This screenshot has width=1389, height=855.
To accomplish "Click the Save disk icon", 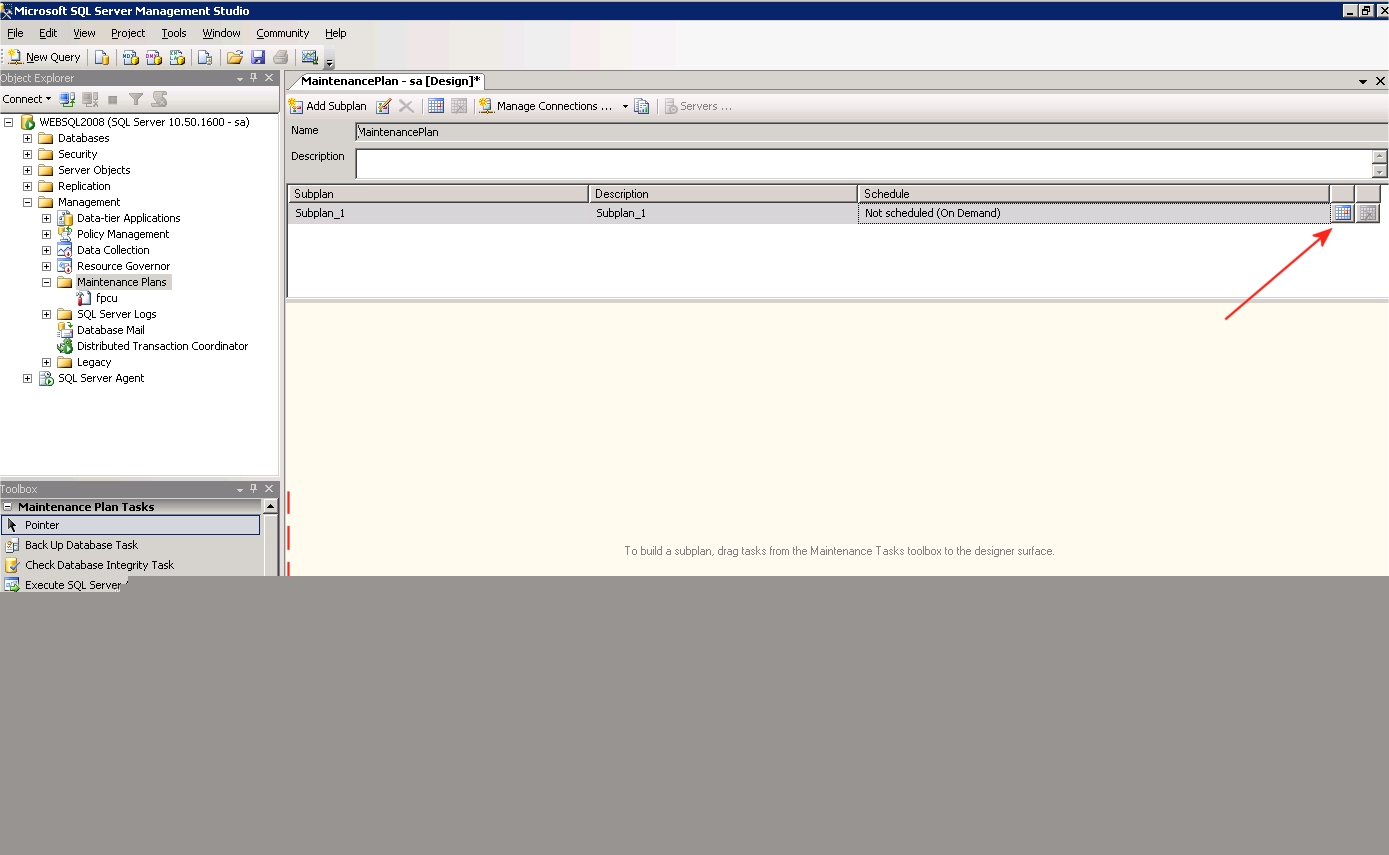I will pos(258,57).
